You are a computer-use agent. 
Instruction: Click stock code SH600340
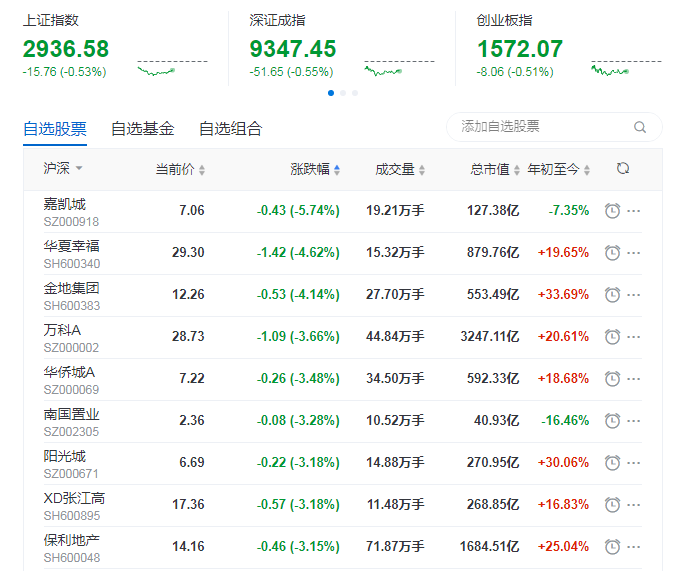point(72,264)
